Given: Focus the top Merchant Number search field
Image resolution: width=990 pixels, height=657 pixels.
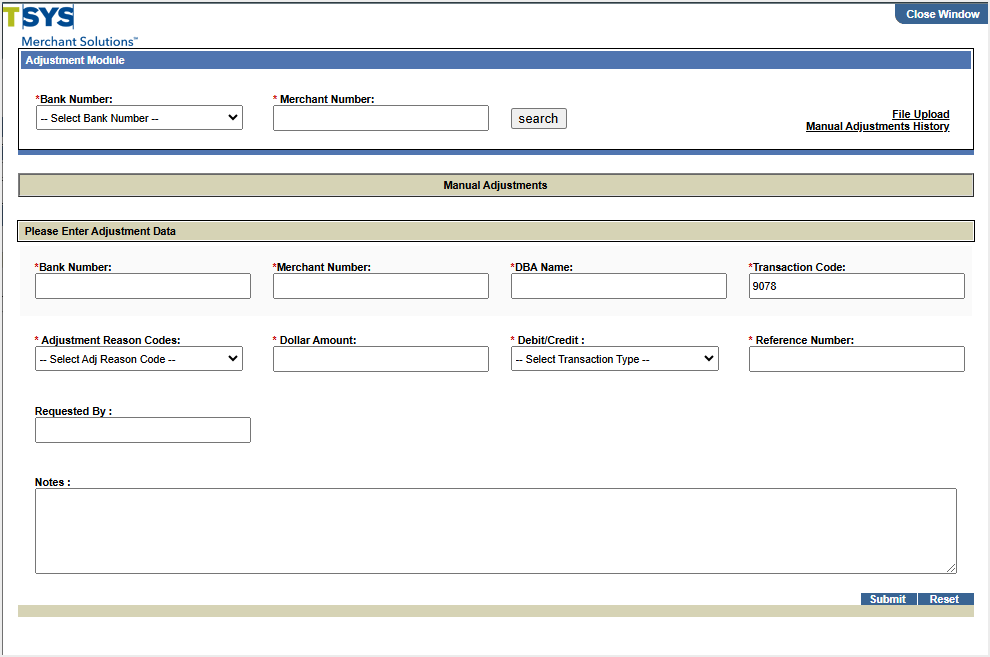Looking at the screenshot, I should click(381, 118).
